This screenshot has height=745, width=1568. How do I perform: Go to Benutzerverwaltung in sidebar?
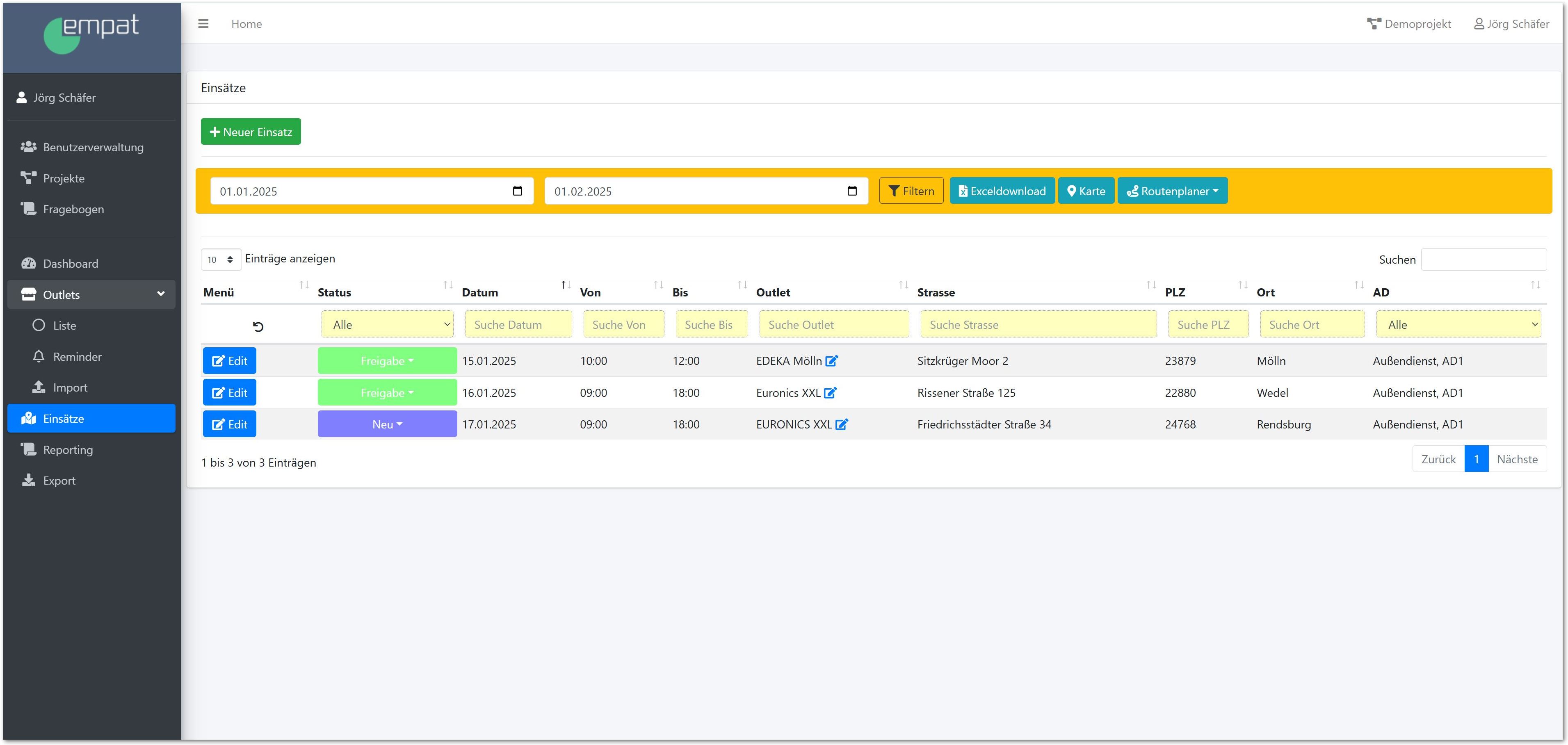93,147
